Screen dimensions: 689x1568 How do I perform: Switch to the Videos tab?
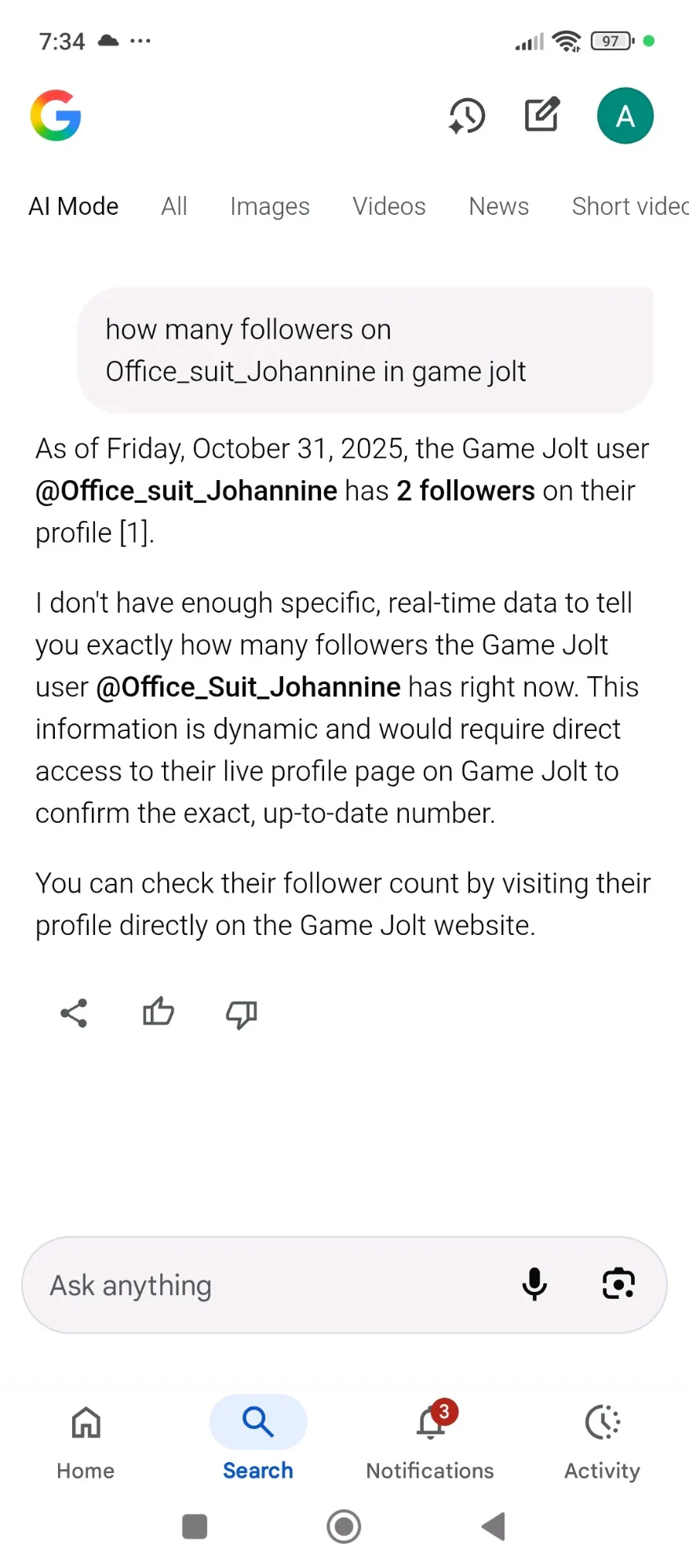tap(389, 206)
